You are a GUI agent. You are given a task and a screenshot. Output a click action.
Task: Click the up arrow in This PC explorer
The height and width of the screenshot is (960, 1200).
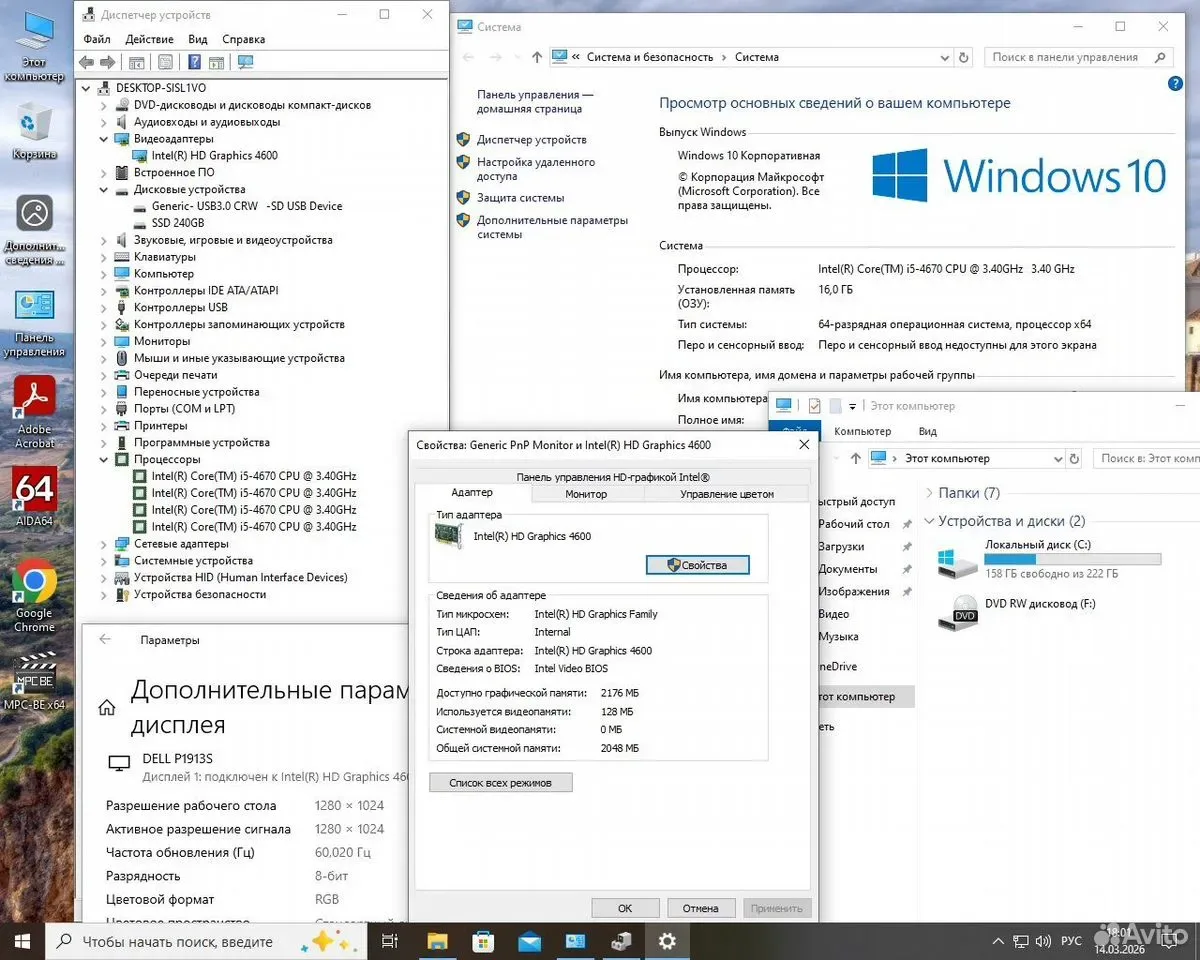tap(855, 458)
